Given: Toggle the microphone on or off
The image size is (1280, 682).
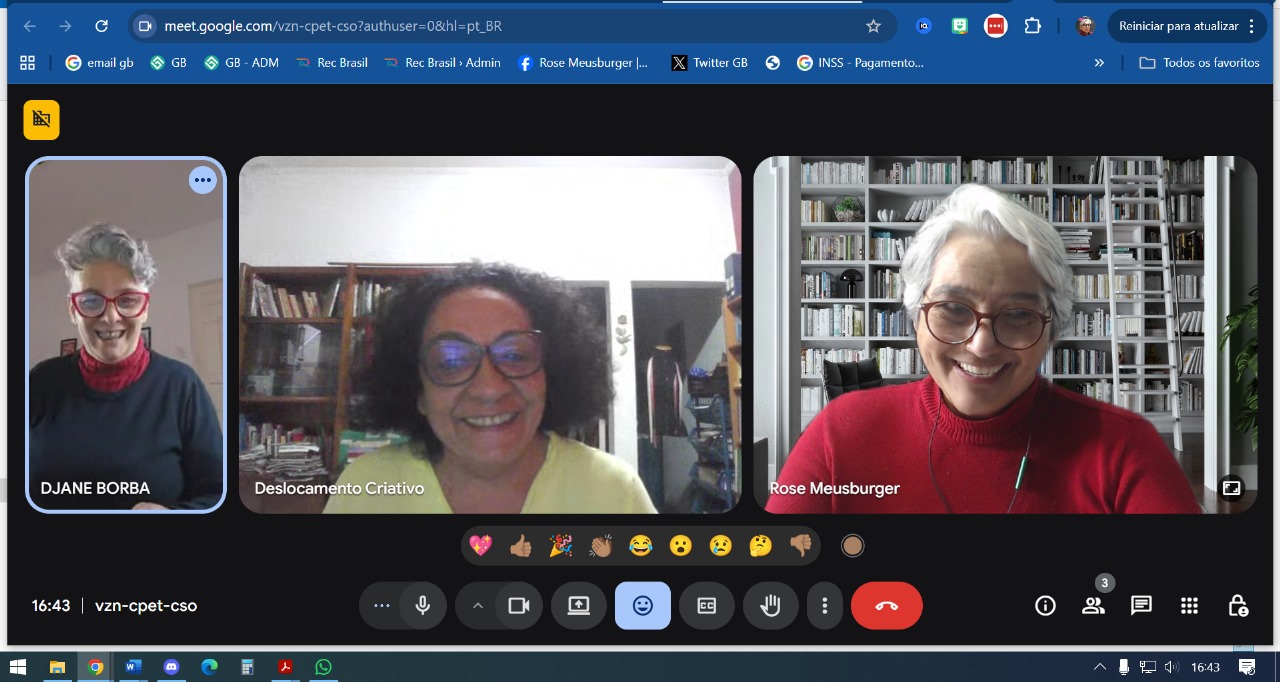Looking at the screenshot, I should click(x=423, y=605).
